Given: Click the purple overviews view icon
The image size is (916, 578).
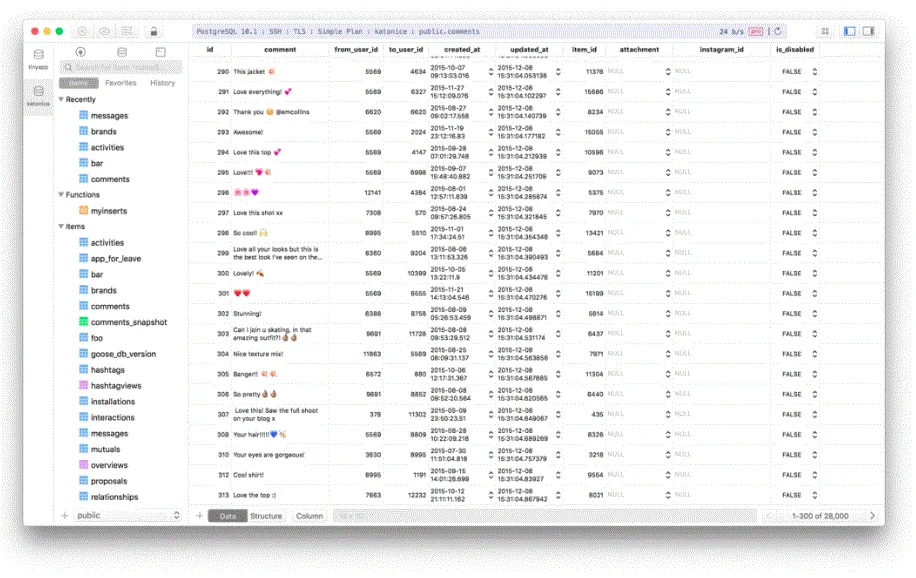Looking at the screenshot, I should [84, 465].
